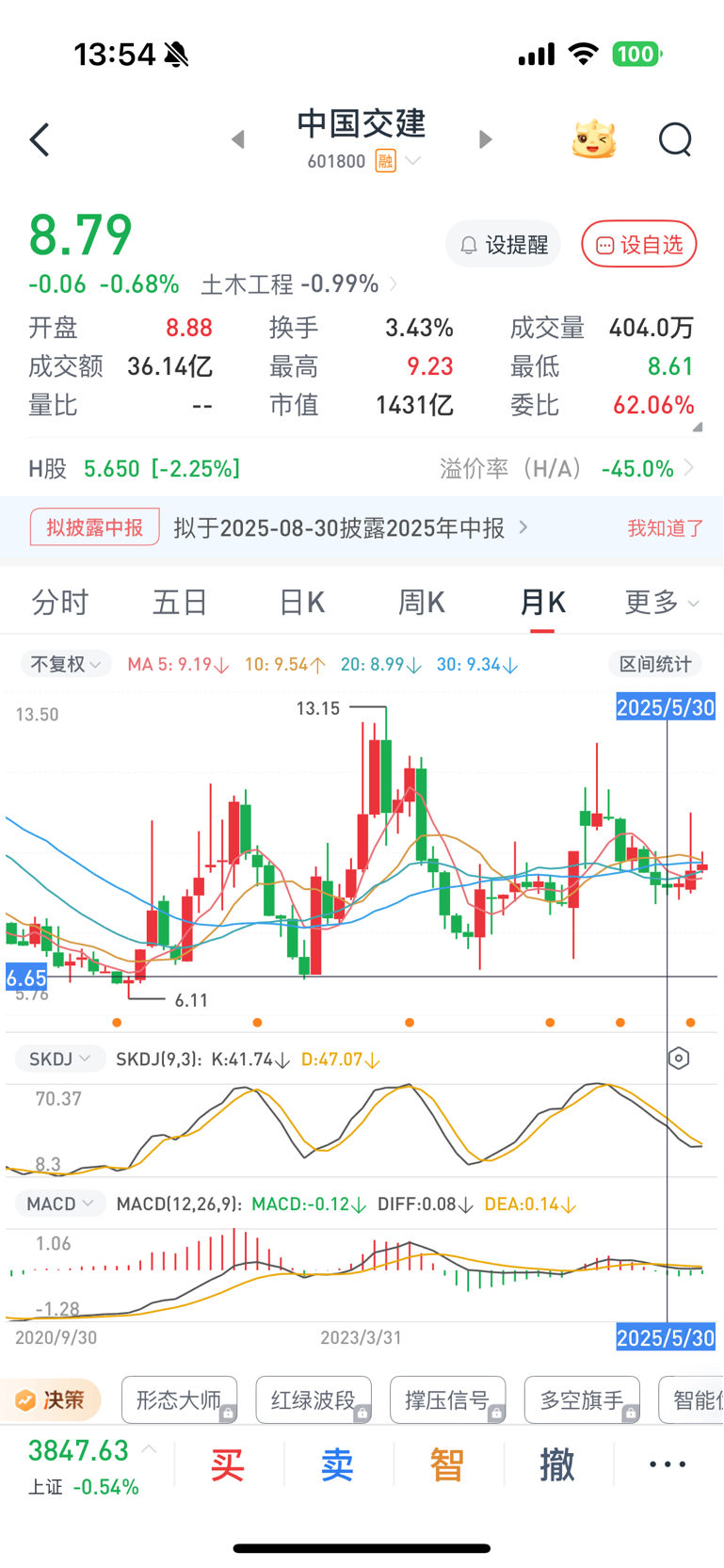Screen dimensions: 724x1568
Task: Open 土木工程 sector chevron
Action: (x=394, y=283)
